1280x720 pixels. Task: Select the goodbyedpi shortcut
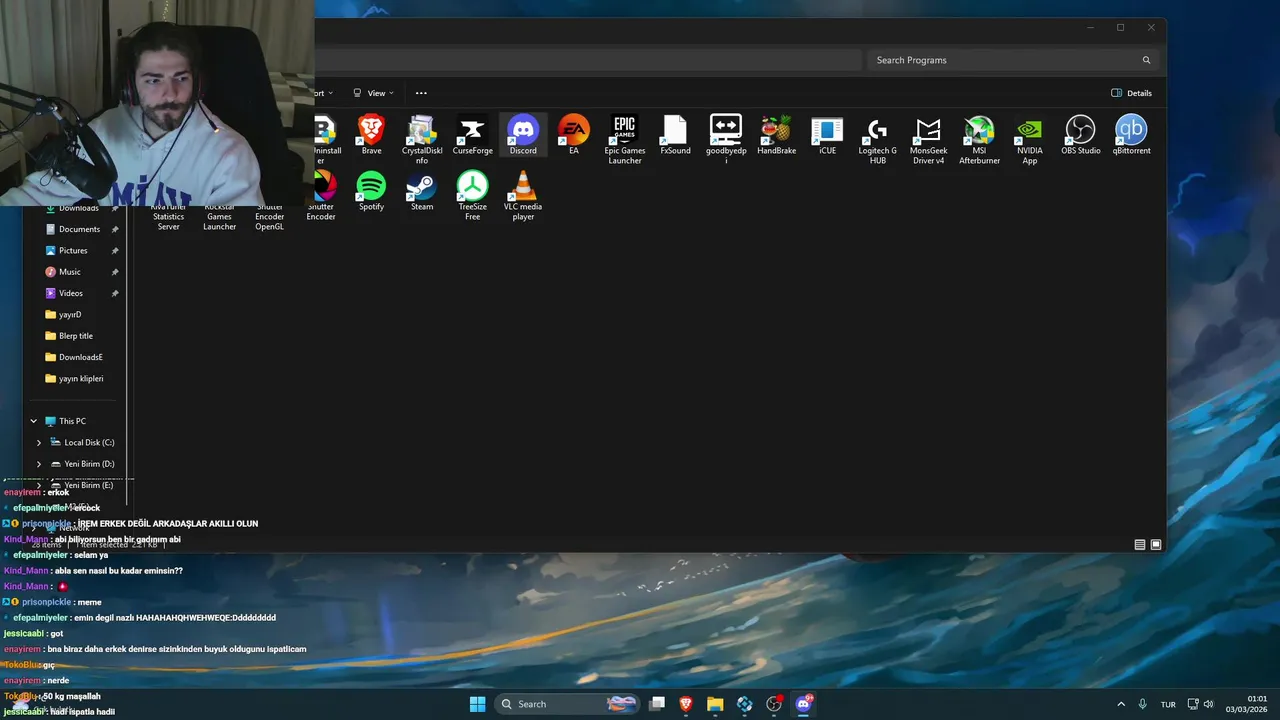point(726,140)
